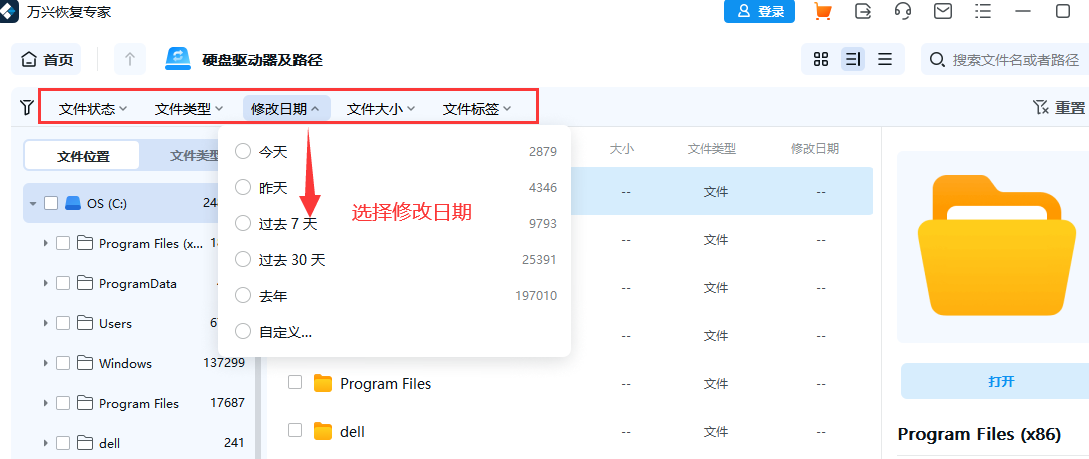Collapse the 修改日期 filter dropdown
This screenshot has width=1089, height=459.
286,108
